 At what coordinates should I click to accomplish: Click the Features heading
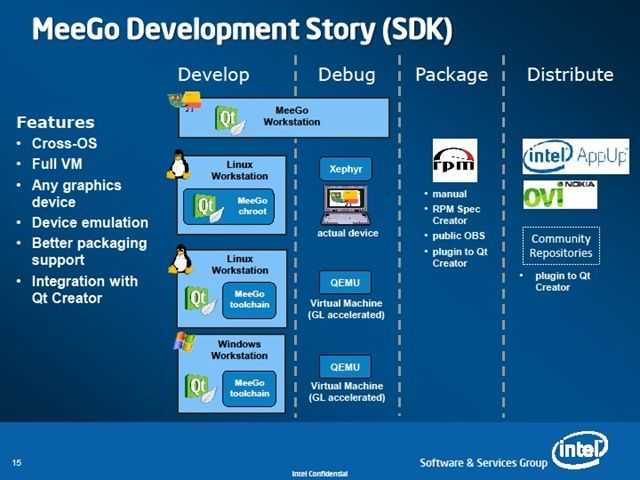(x=56, y=122)
